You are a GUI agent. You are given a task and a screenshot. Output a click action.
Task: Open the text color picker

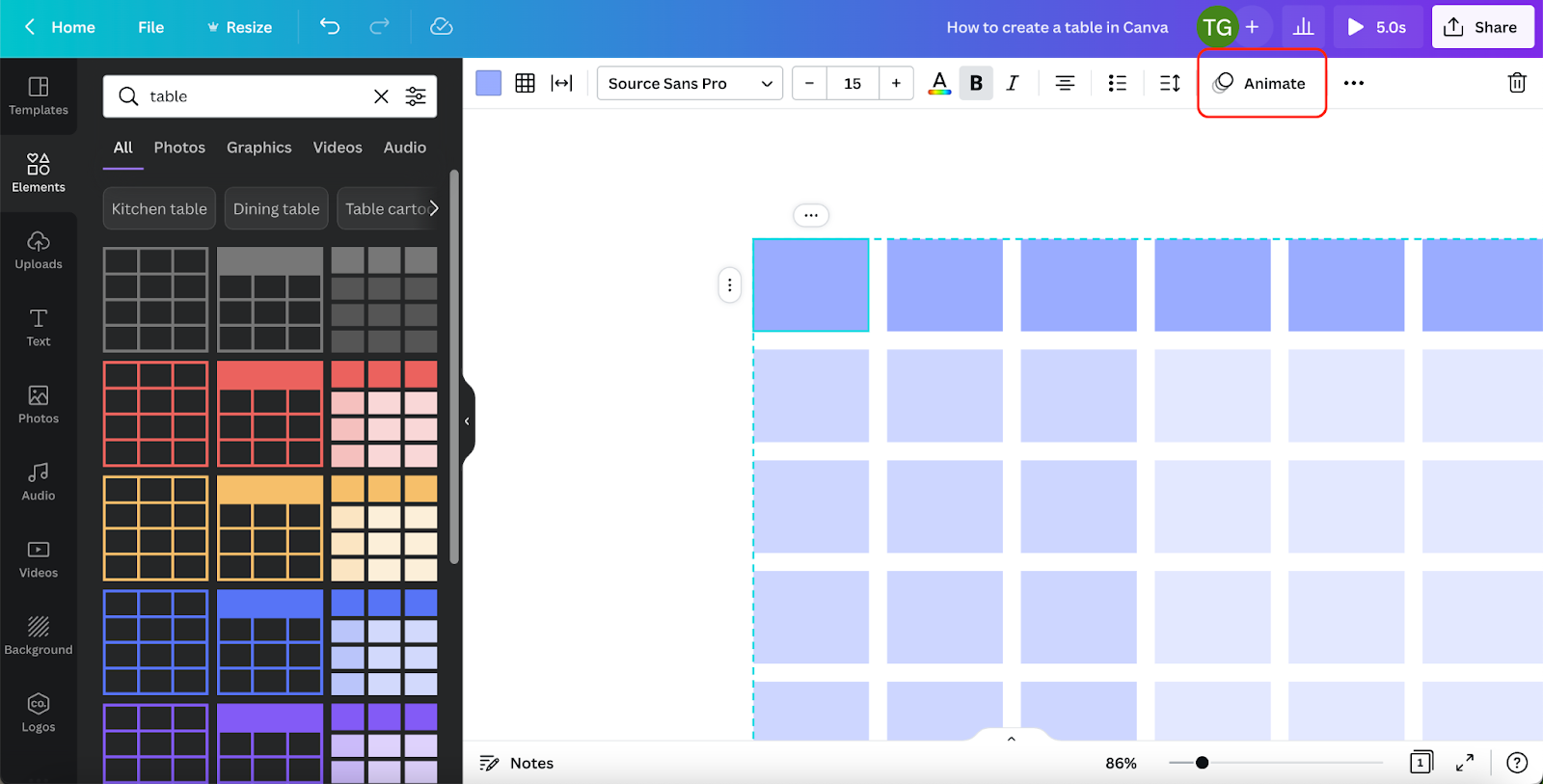coord(939,83)
